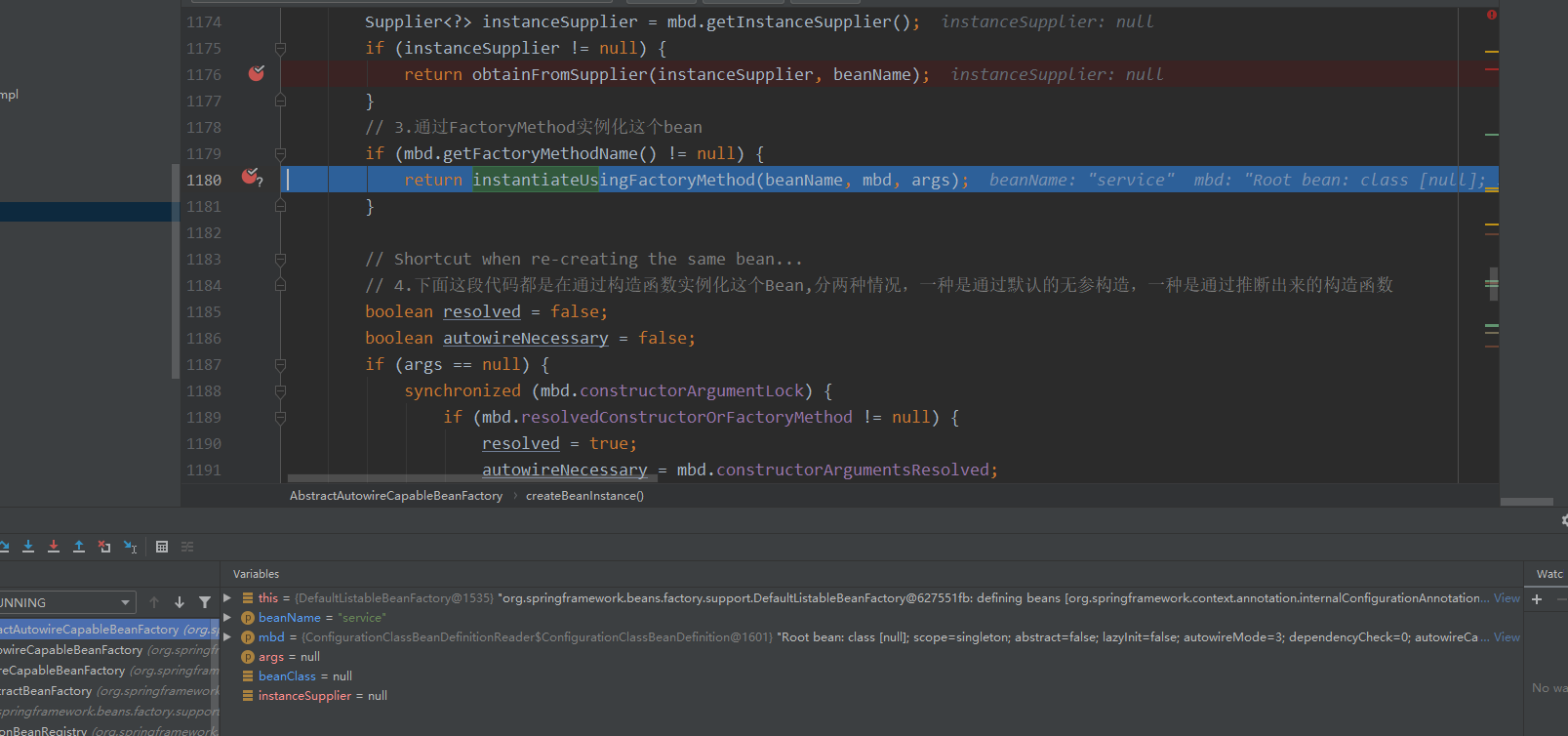Toggle the breakpoint on line 1176
This screenshot has width=1568, height=736.
[257, 73]
